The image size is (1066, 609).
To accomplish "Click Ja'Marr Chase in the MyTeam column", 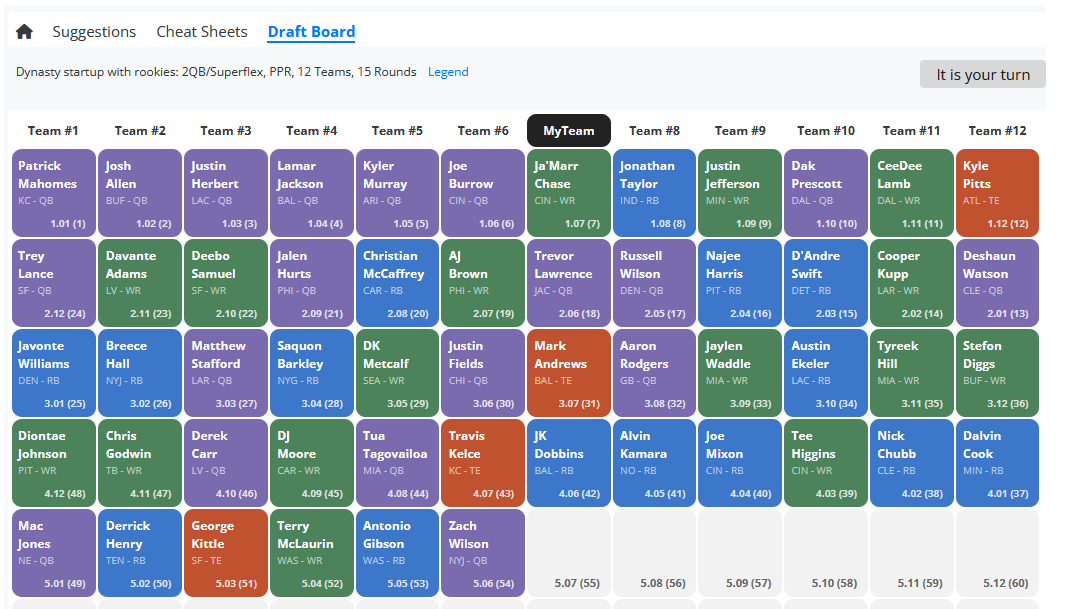I will [x=568, y=192].
